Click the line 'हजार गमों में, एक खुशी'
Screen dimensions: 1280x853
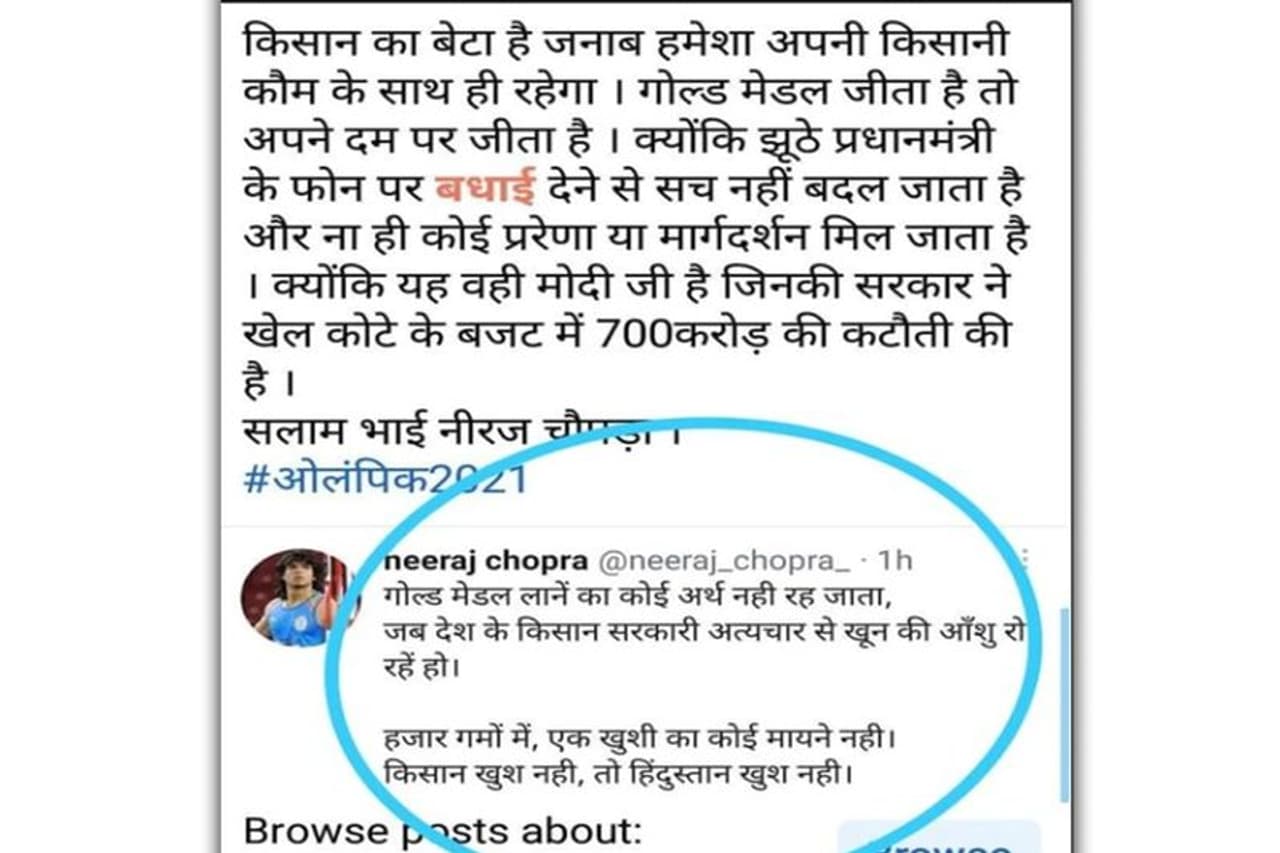pos(638,741)
